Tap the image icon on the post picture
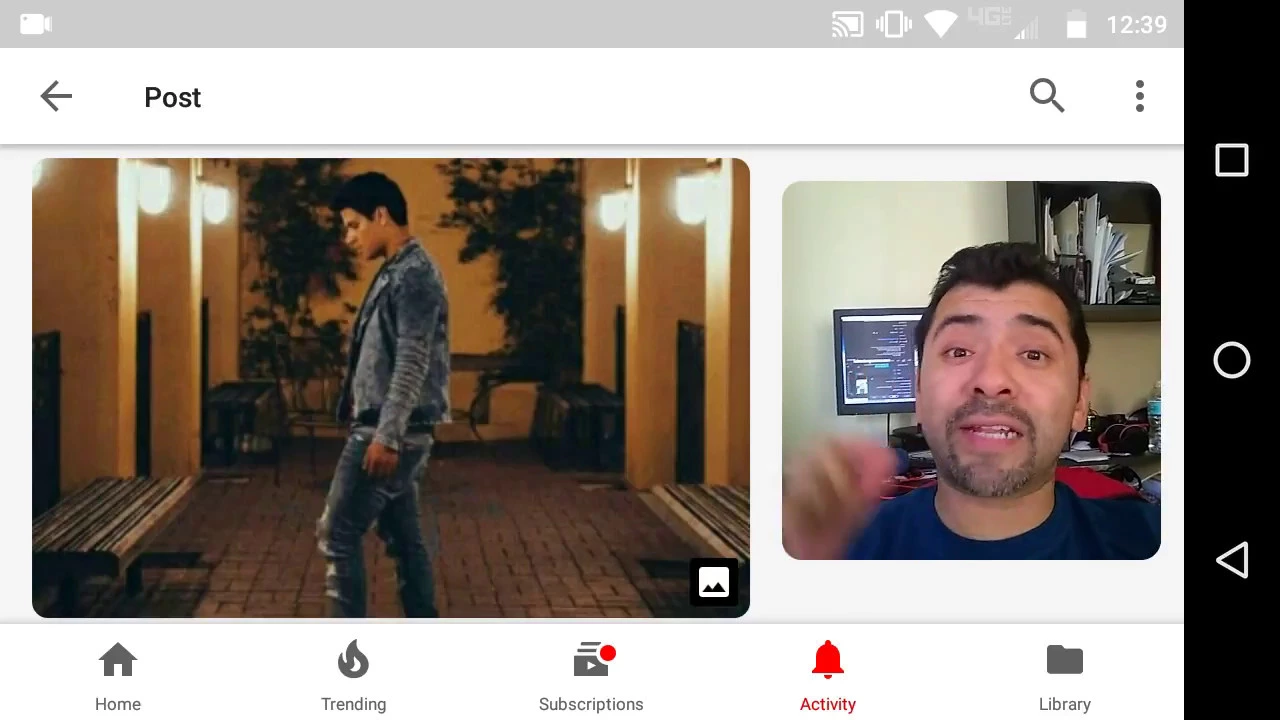The image size is (1280, 720). click(714, 582)
